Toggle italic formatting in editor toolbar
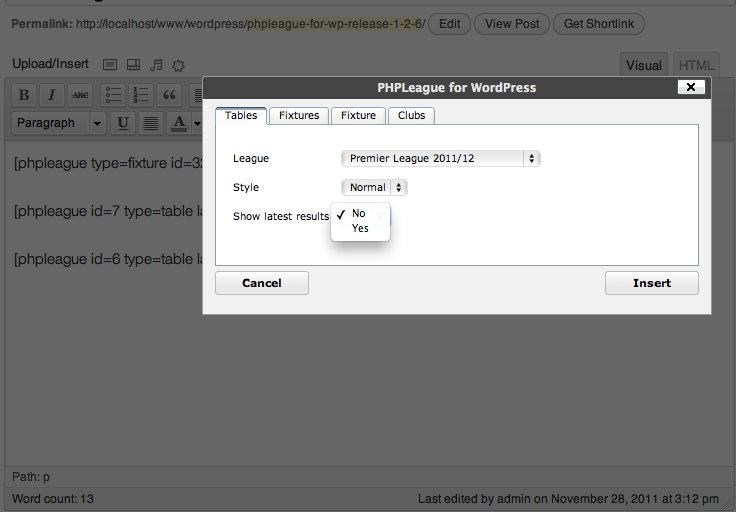The image size is (736, 512). [52, 95]
